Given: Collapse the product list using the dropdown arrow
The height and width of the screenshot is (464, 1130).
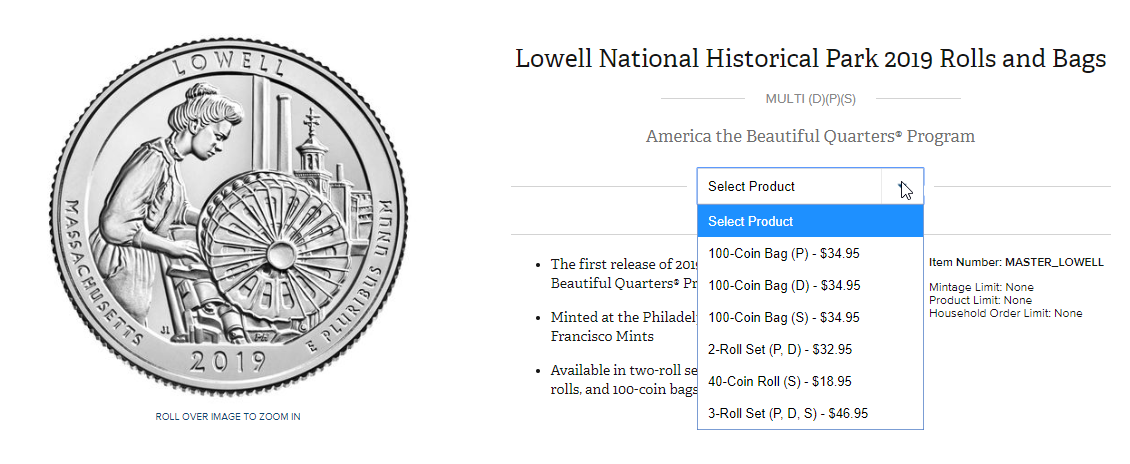Looking at the screenshot, I should pos(903,187).
